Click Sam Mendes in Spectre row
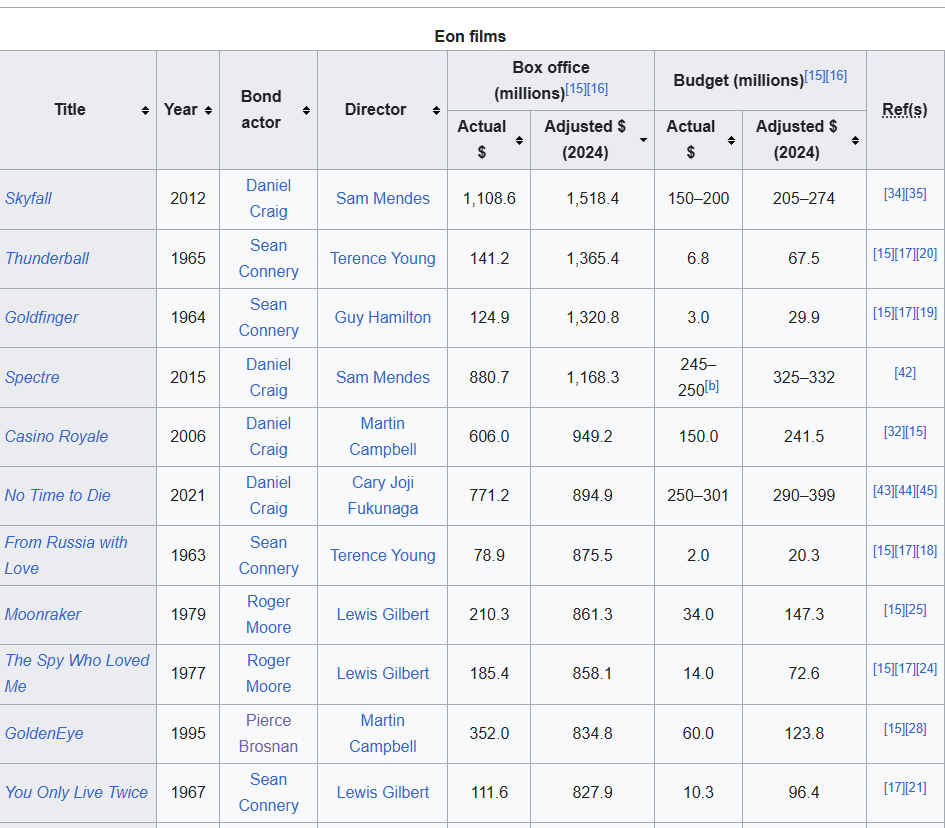This screenshot has height=828, width=945. click(383, 377)
